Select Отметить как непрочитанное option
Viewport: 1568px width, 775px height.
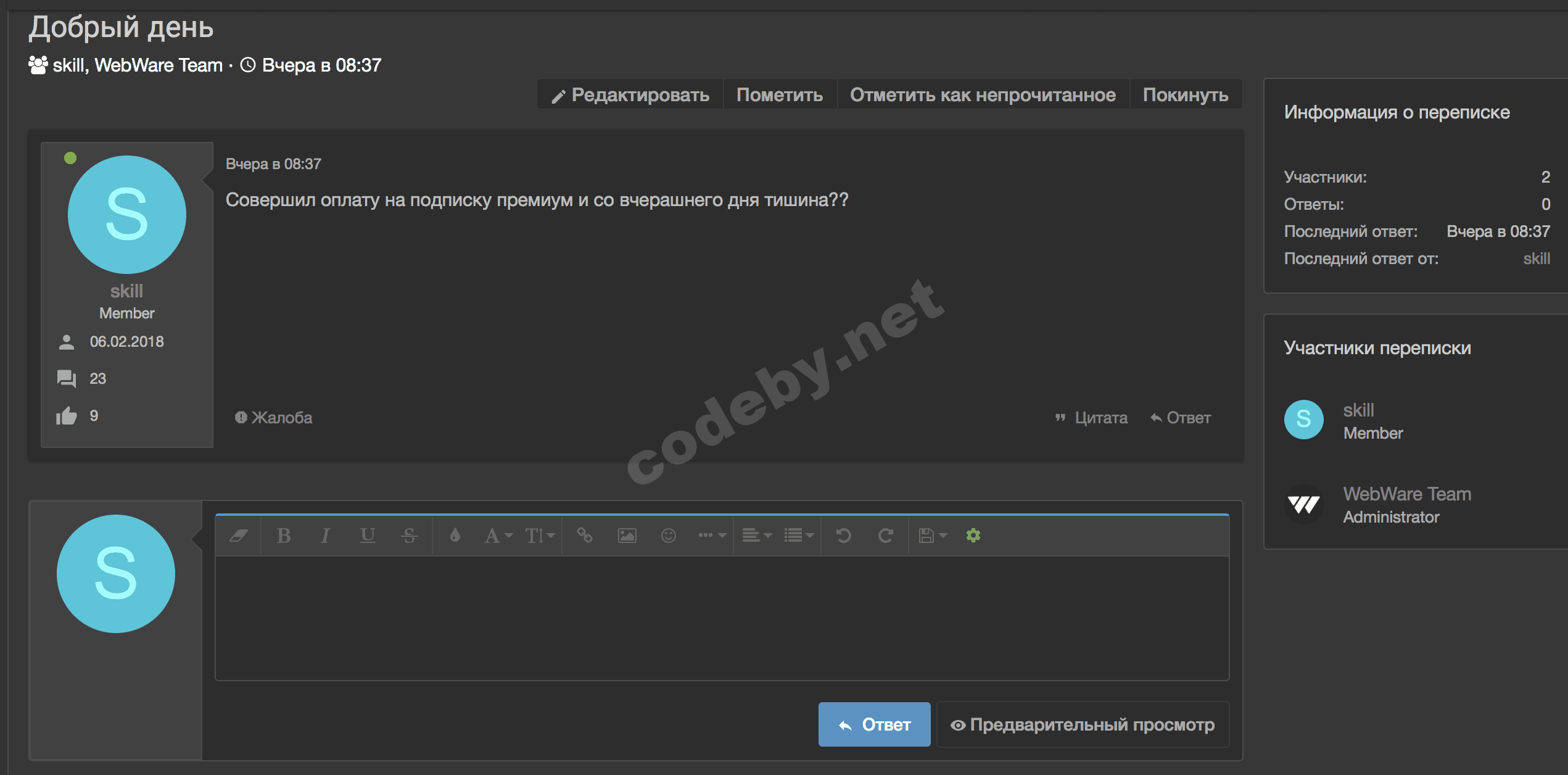[x=983, y=95]
